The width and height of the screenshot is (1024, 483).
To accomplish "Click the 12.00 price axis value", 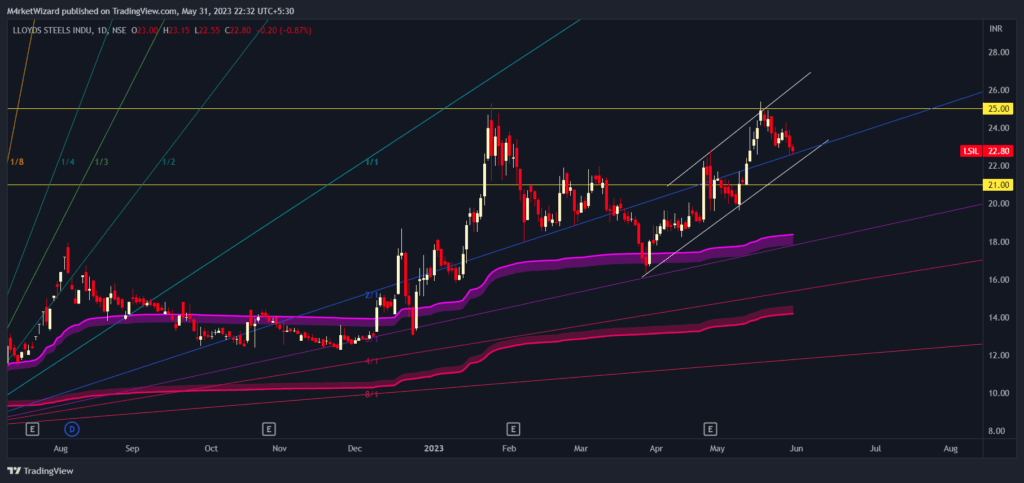I will pos(999,356).
